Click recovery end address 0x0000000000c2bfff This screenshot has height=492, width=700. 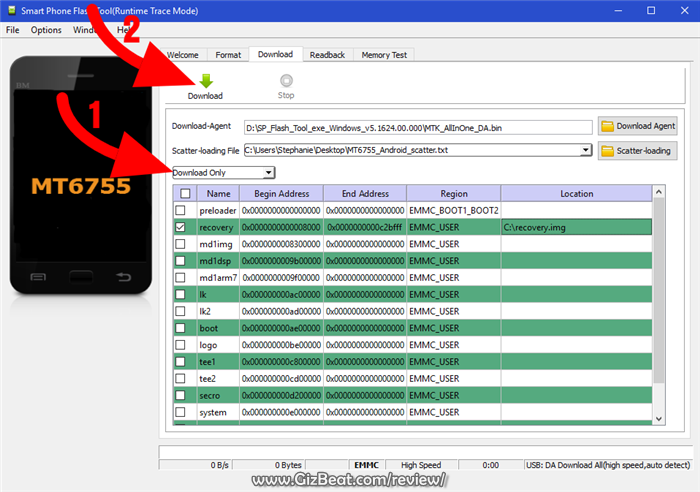point(365,227)
